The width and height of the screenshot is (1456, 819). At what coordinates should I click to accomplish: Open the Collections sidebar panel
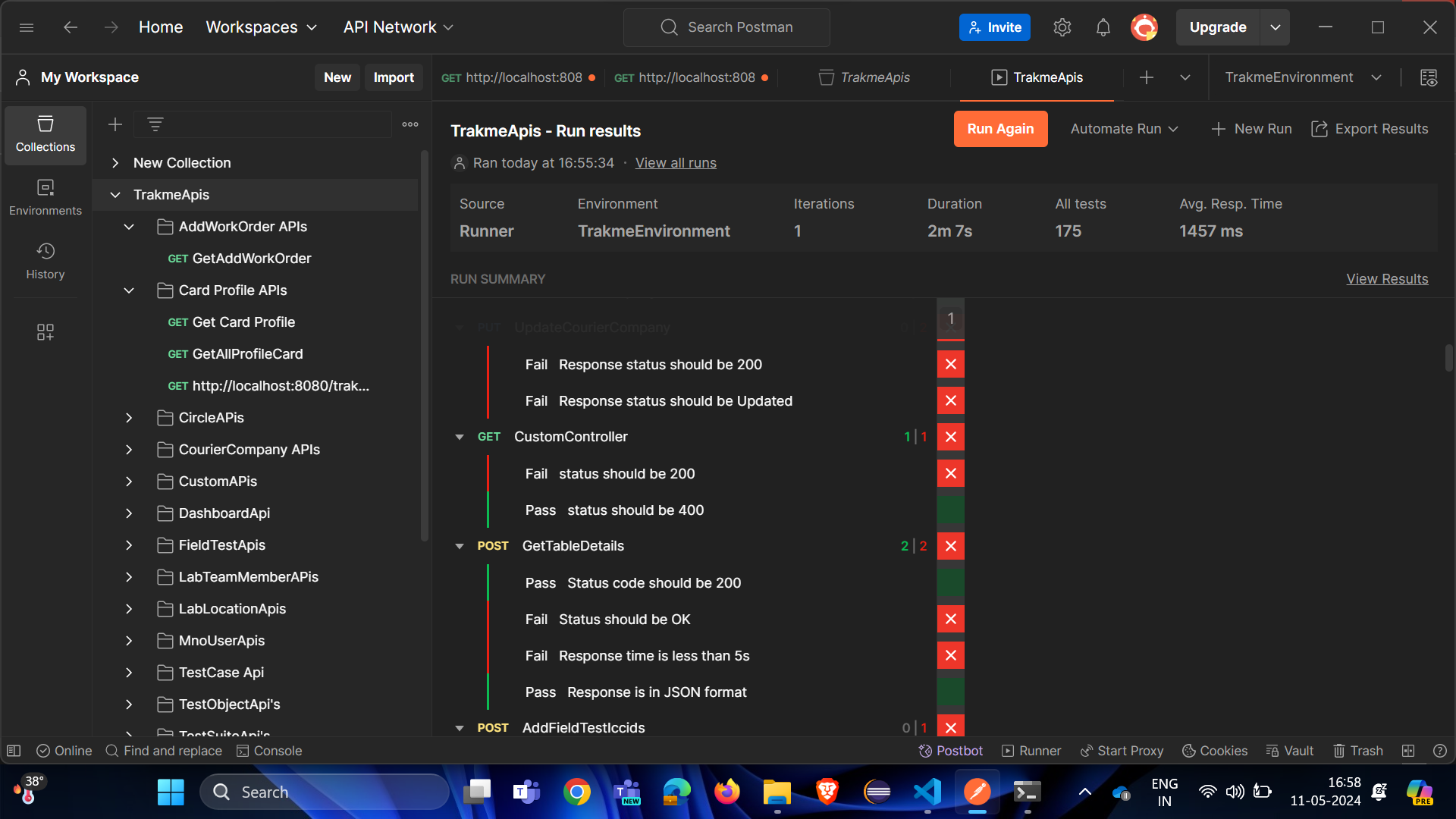click(x=45, y=135)
